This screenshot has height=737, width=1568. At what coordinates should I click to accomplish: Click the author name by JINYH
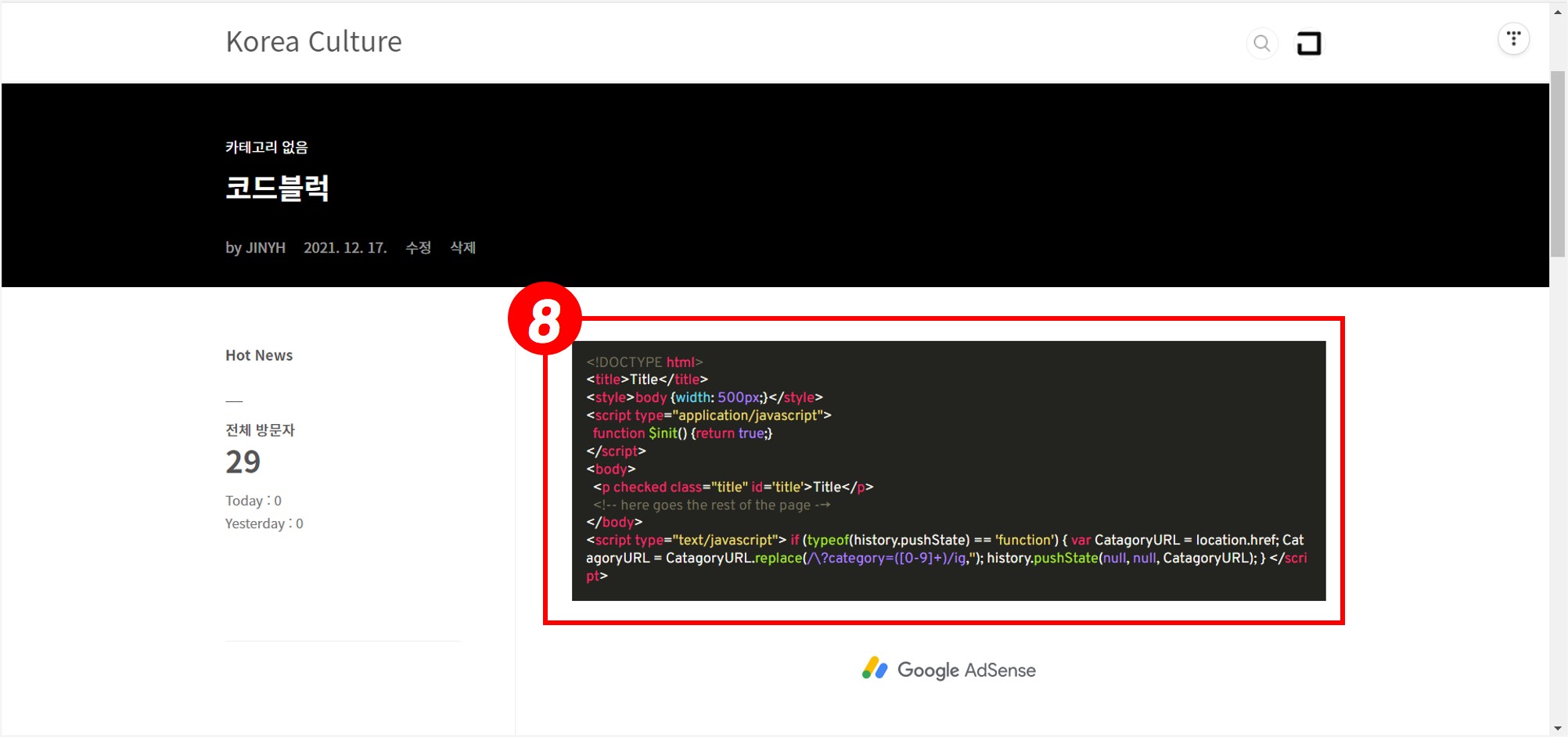tap(255, 247)
